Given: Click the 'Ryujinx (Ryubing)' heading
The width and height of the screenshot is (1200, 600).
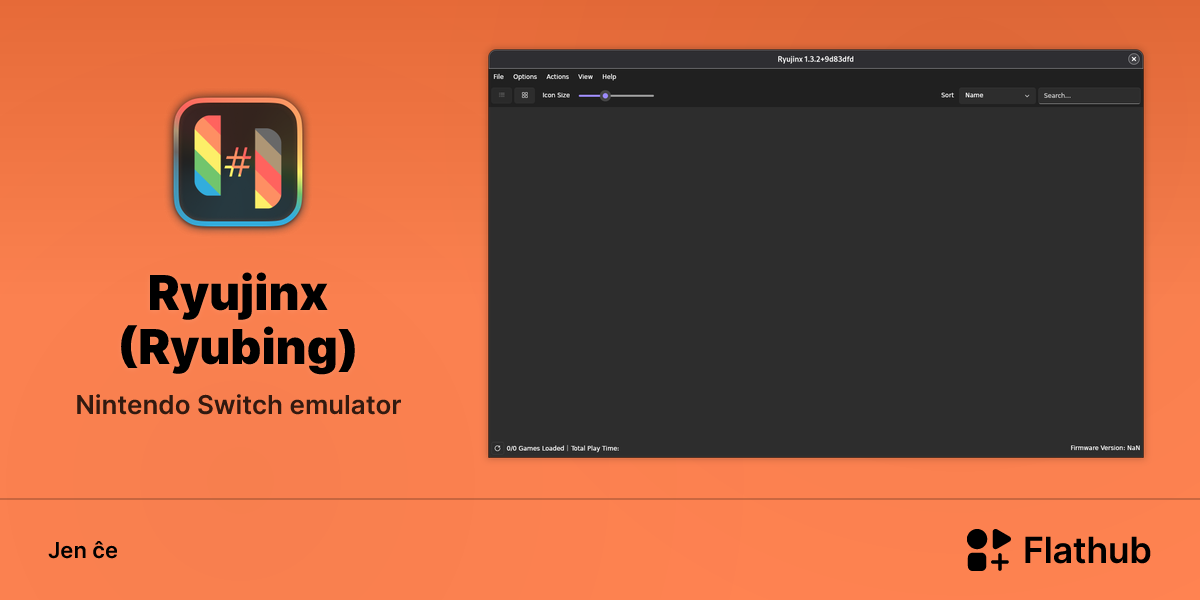Looking at the screenshot, I should [x=238, y=320].
